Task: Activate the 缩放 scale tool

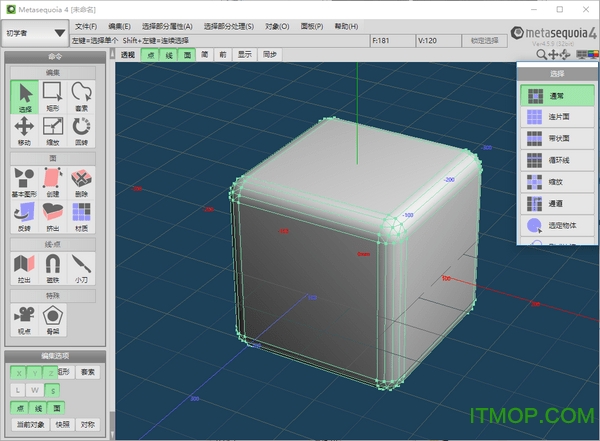Action: click(x=53, y=131)
